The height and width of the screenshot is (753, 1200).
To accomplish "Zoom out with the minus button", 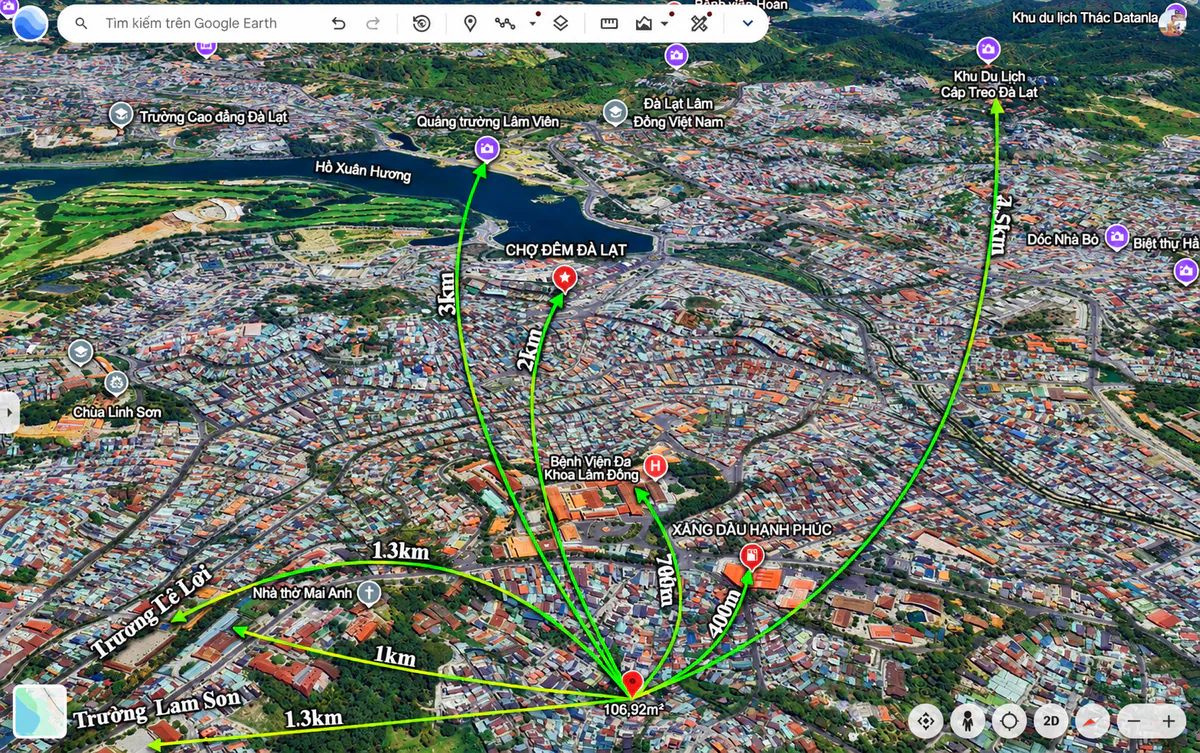I will pyautogui.click(x=1133, y=720).
